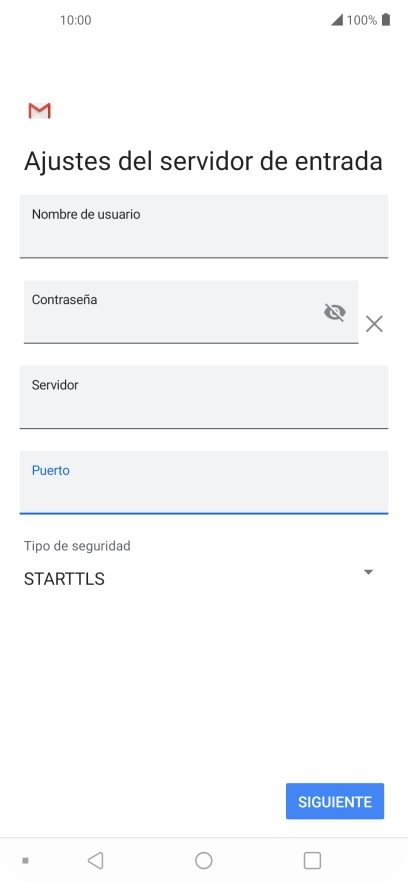This screenshot has width=408, height=884.
Task: Tap the battery icon in status bar
Action: click(x=386, y=20)
